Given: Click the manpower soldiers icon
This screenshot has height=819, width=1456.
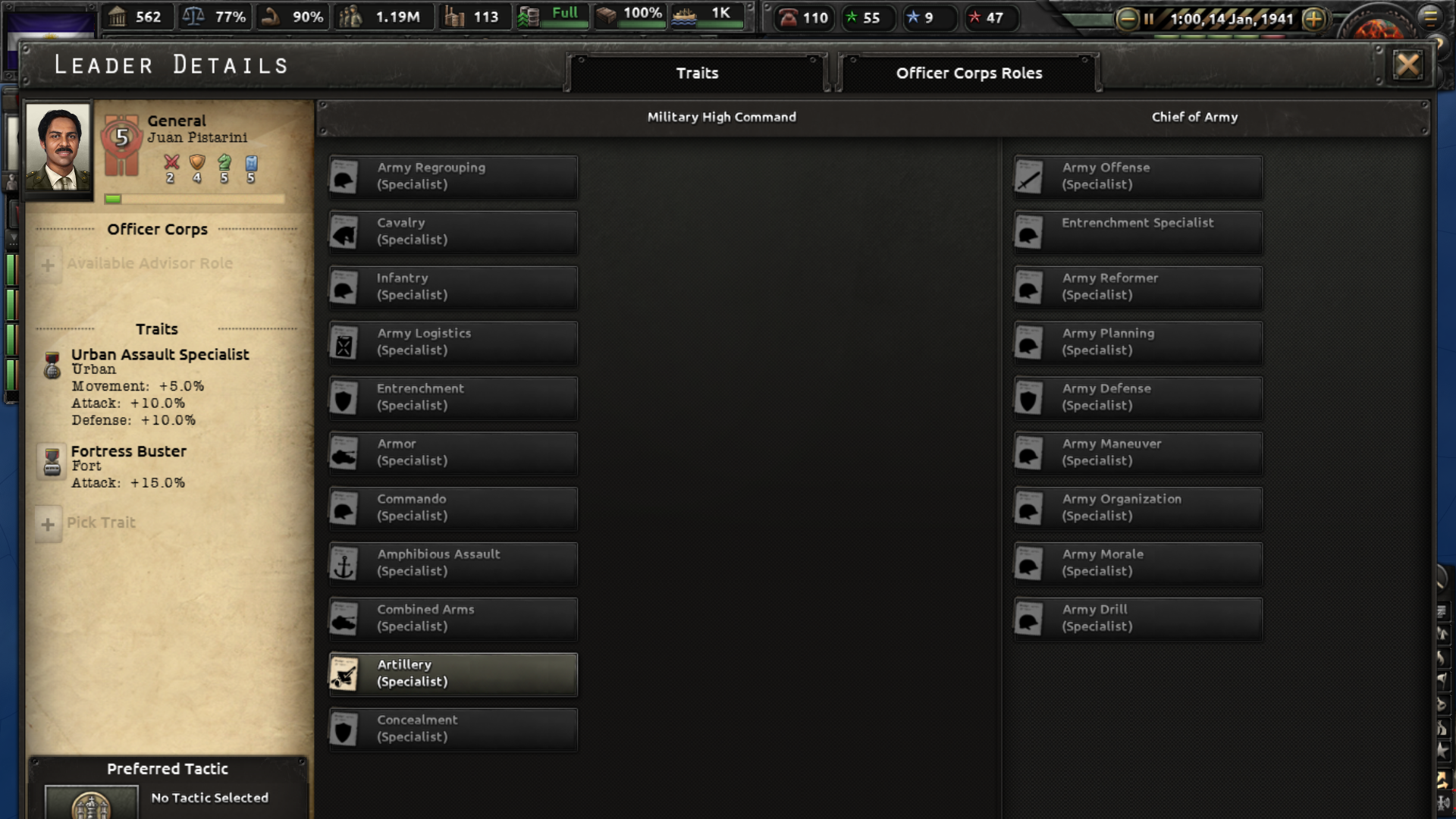Looking at the screenshot, I should 350,16.
